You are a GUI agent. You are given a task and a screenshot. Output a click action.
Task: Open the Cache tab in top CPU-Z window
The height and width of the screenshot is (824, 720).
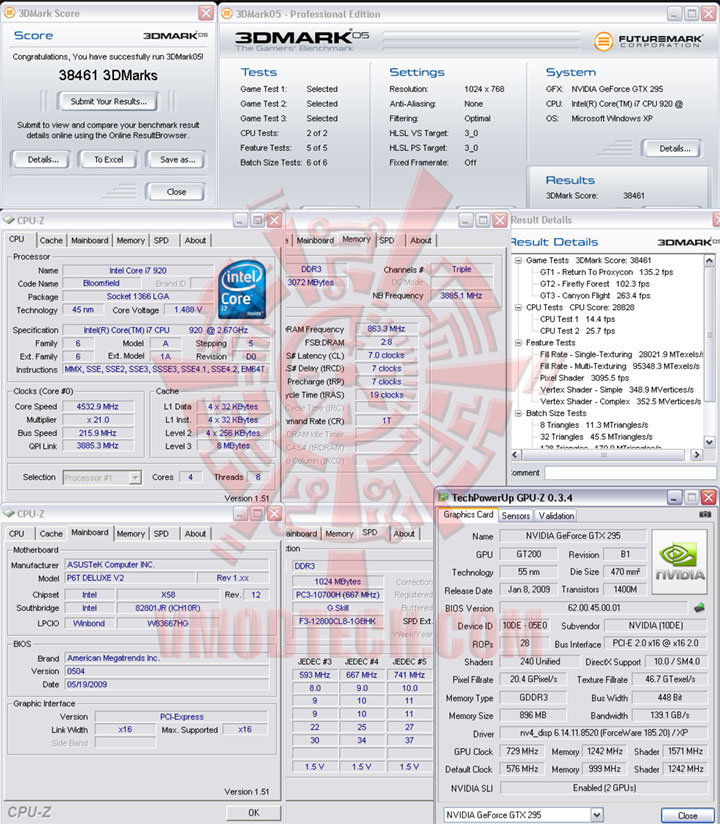tap(51, 240)
